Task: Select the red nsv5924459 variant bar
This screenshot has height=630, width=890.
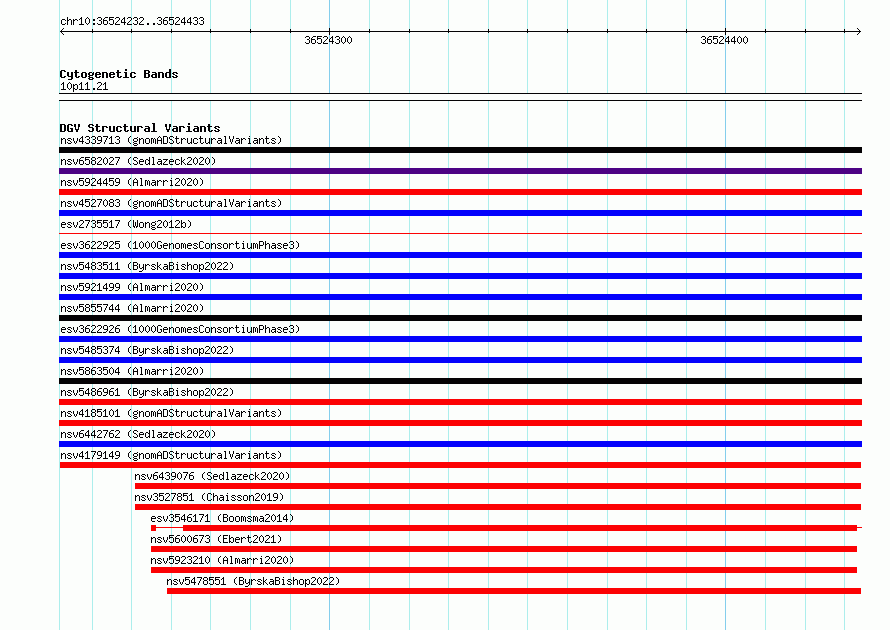Action: coord(460,192)
